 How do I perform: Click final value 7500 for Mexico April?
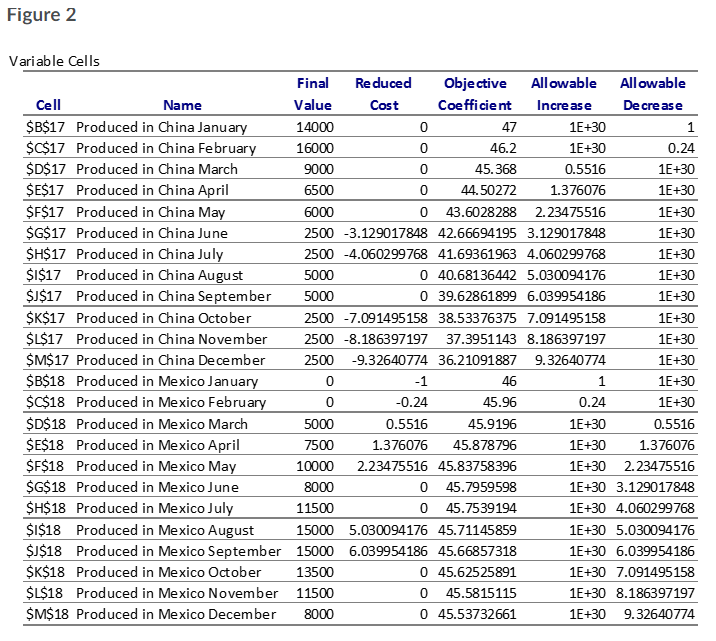(319, 445)
